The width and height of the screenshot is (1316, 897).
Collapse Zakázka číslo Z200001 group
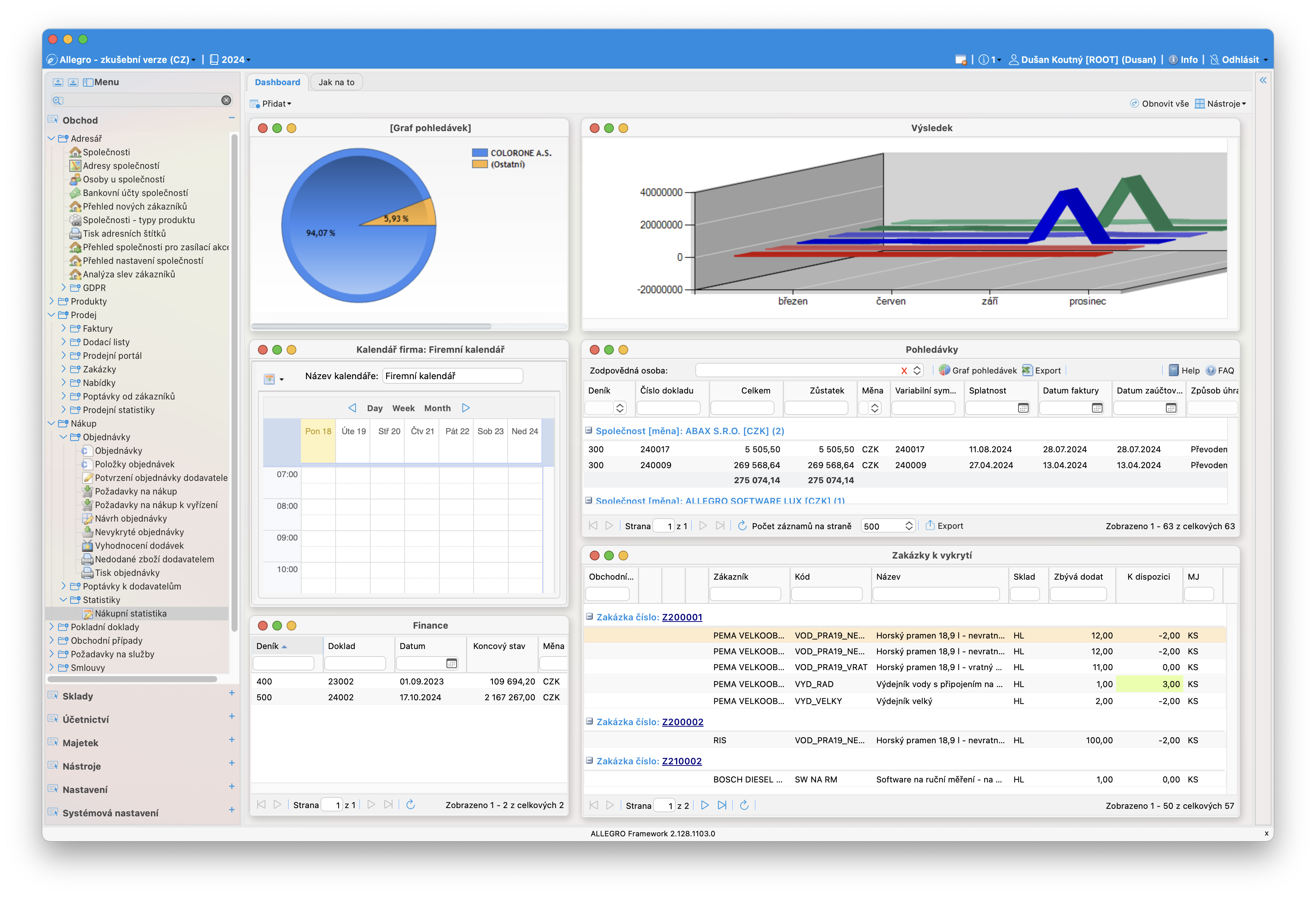(589, 616)
